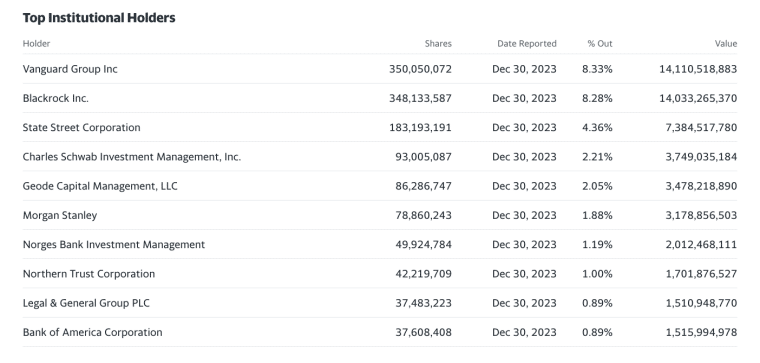Click the 1.88% out value
This screenshot has height=363, width=760.
[x=597, y=215]
